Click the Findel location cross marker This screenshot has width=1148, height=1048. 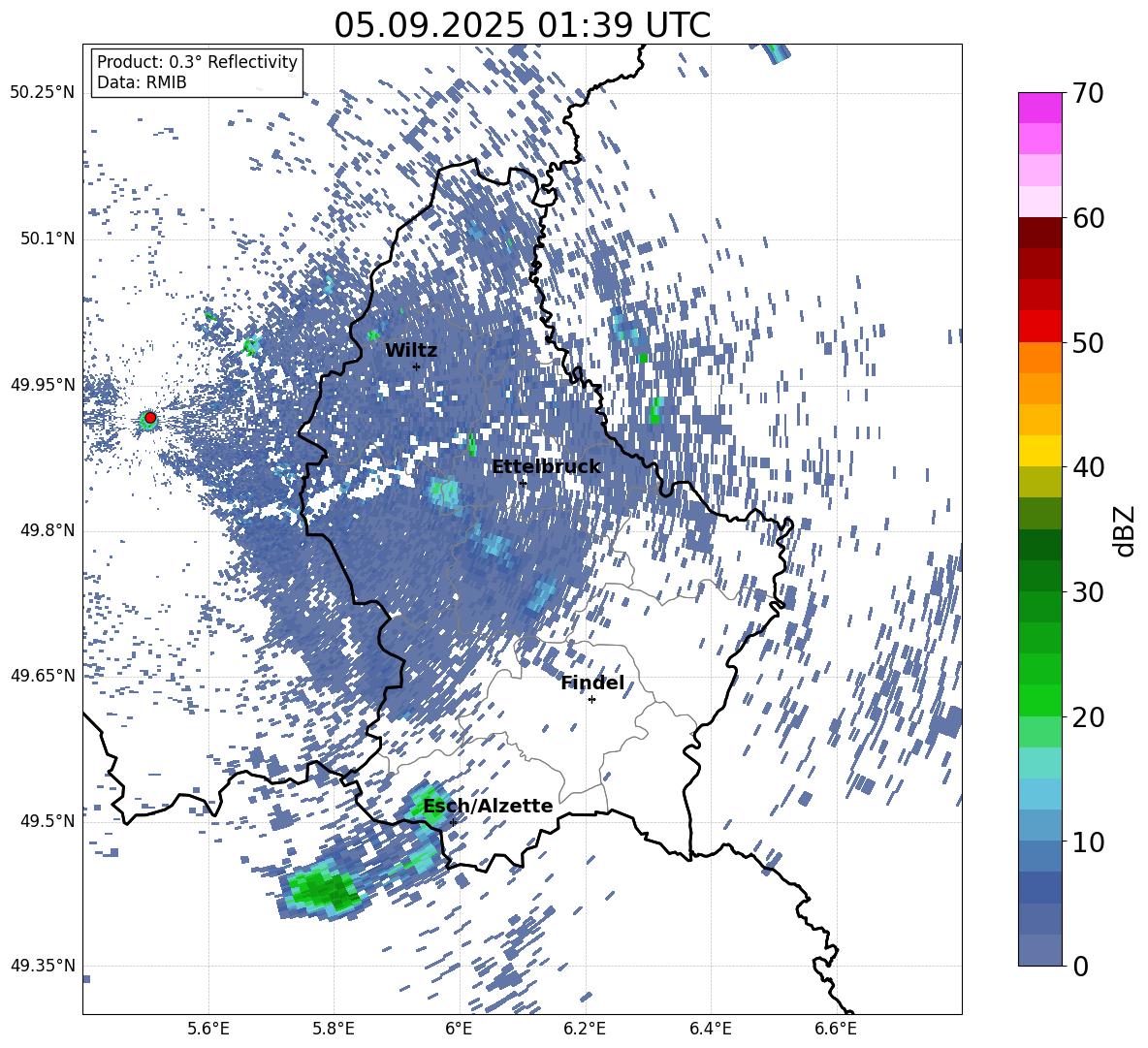(x=591, y=700)
